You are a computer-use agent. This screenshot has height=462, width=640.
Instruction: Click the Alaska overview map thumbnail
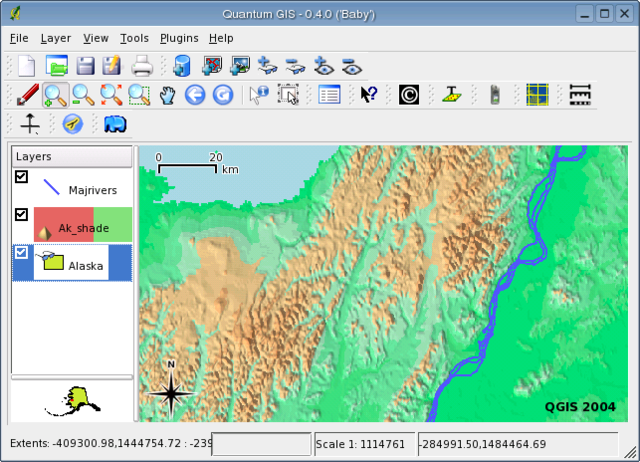(71, 400)
